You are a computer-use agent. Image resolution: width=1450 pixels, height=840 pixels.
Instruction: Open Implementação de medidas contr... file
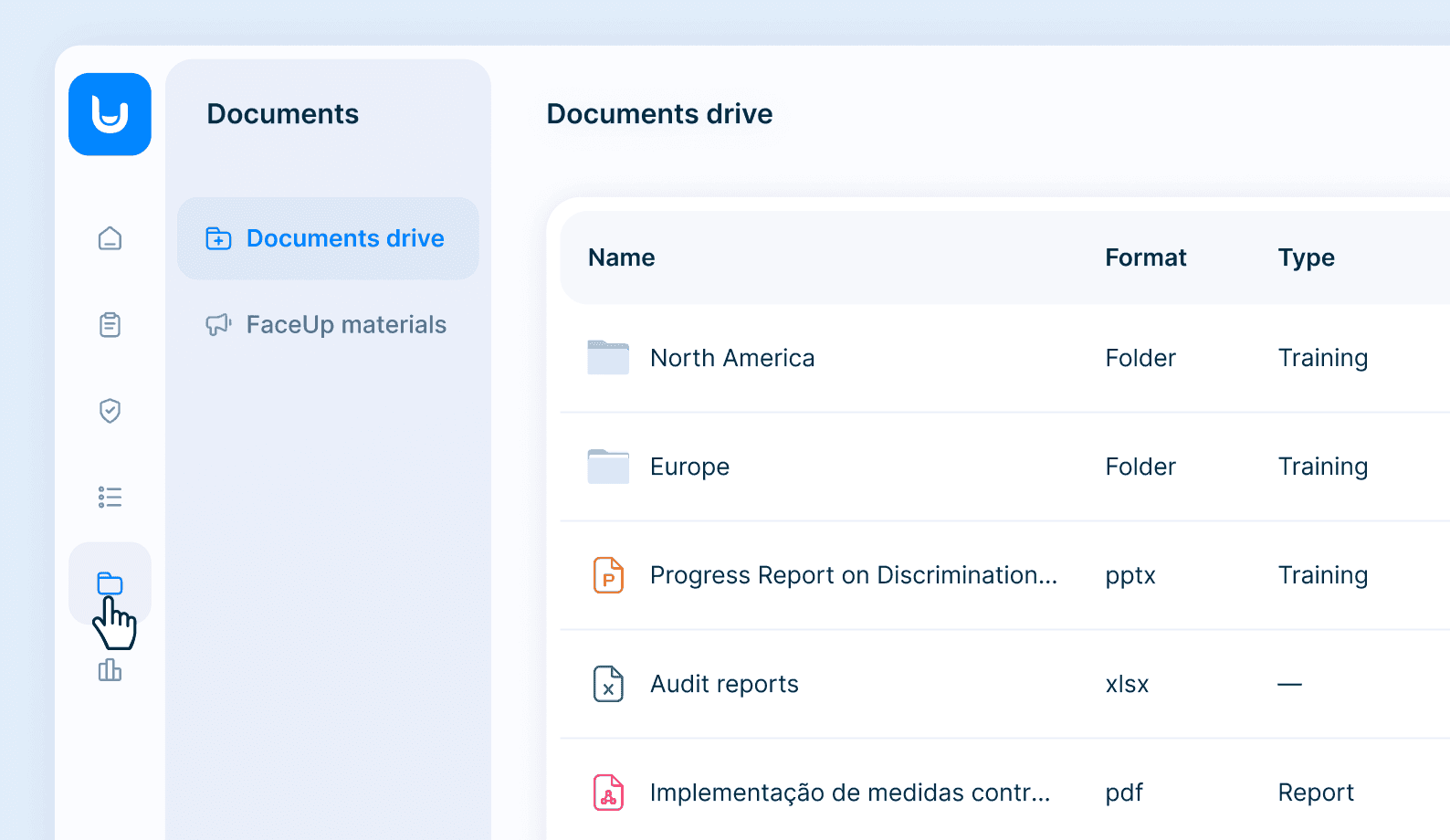850,793
